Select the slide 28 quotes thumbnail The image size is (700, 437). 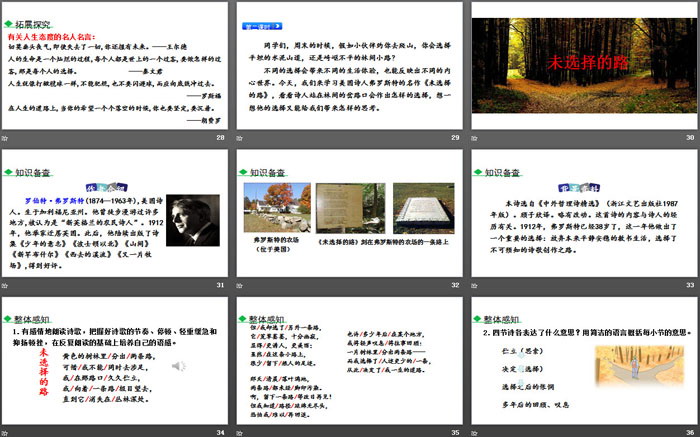click(115, 66)
